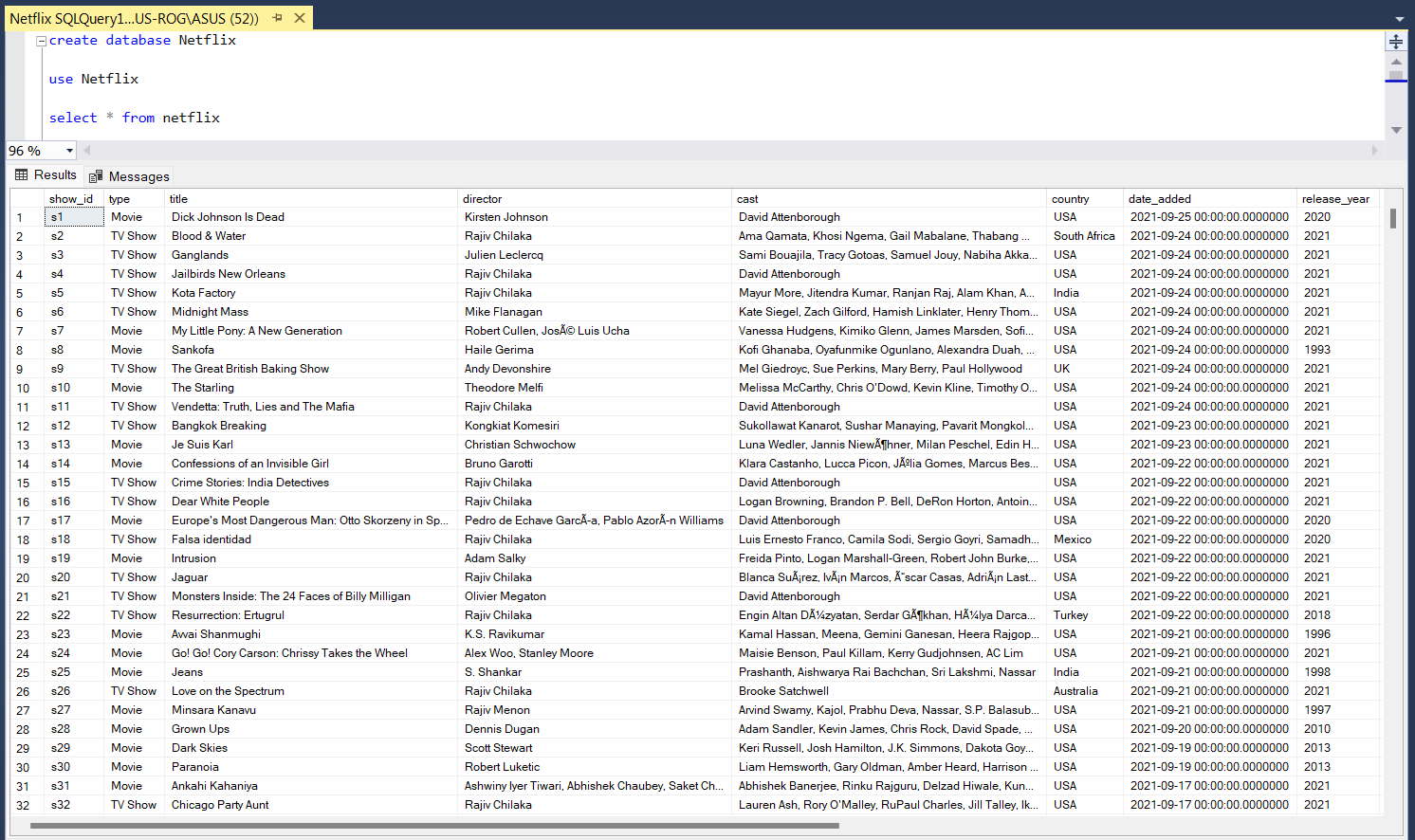Switch to the Results tab
1415x840 pixels.
(x=46, y=175)
